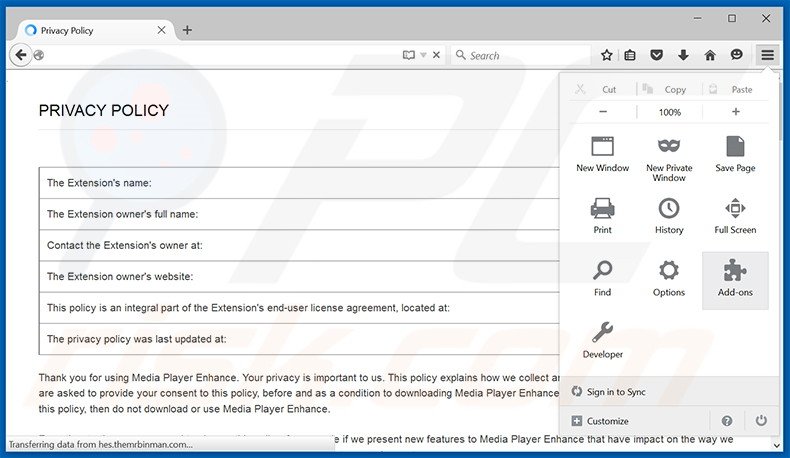Viewport: 790px width, 458px height.
Task: Click the end-user license agreement row
Action: click(x=299, y=308)
